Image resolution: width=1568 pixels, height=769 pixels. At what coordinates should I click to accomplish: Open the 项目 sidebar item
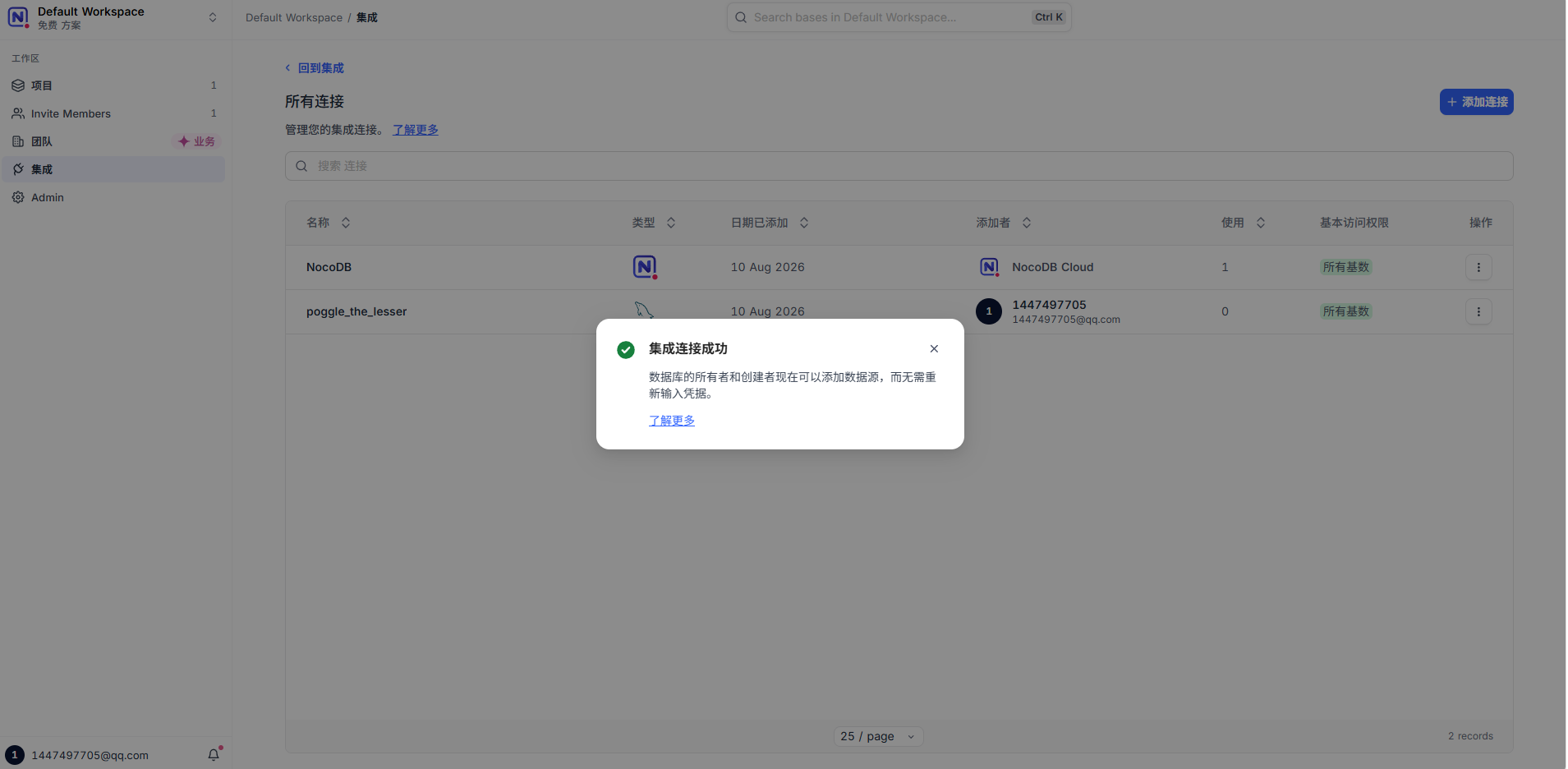(113, 85)
